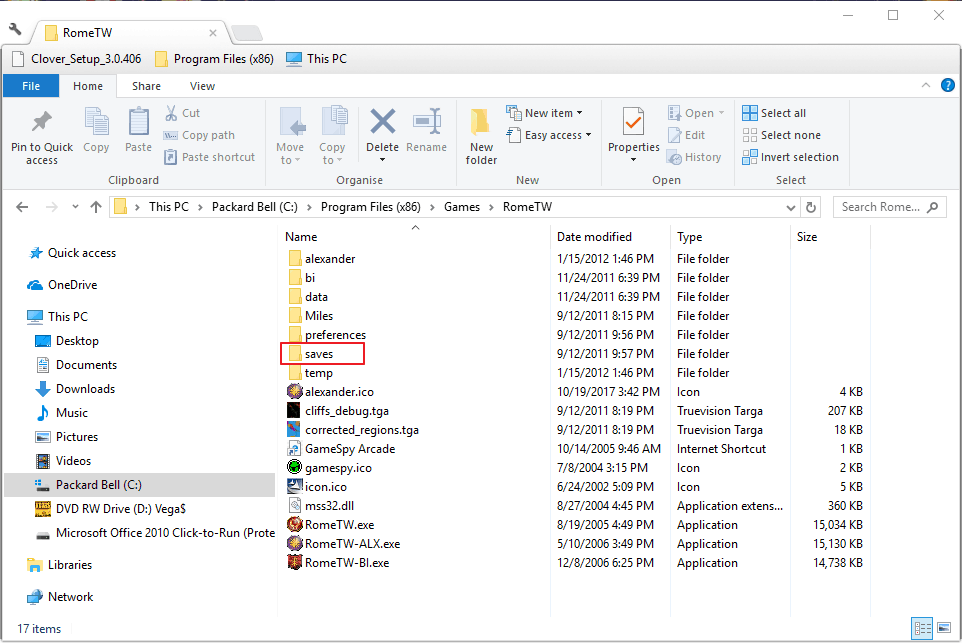
Task: Expand the New item dropdown
Action: [x=545, y=113]
